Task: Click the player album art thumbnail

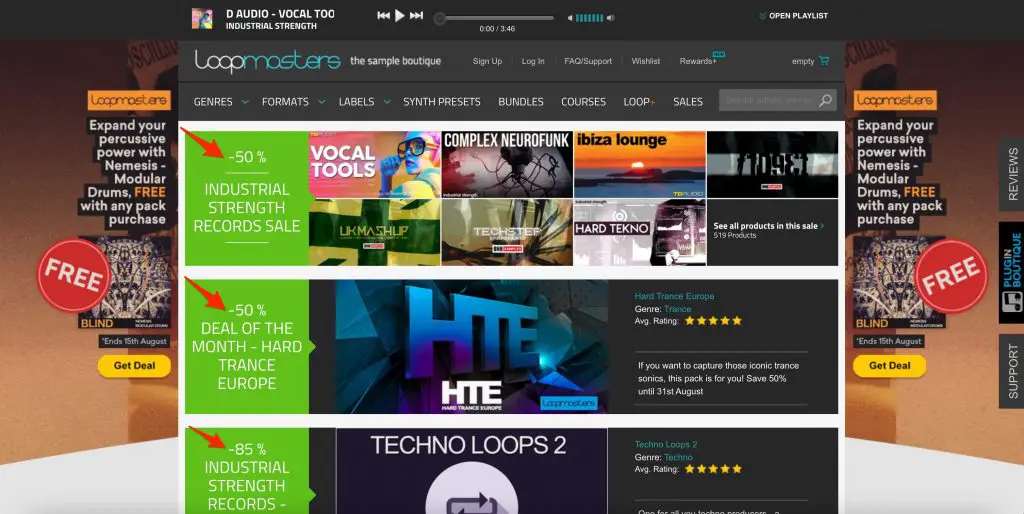Action: click(x=202, y=18)
